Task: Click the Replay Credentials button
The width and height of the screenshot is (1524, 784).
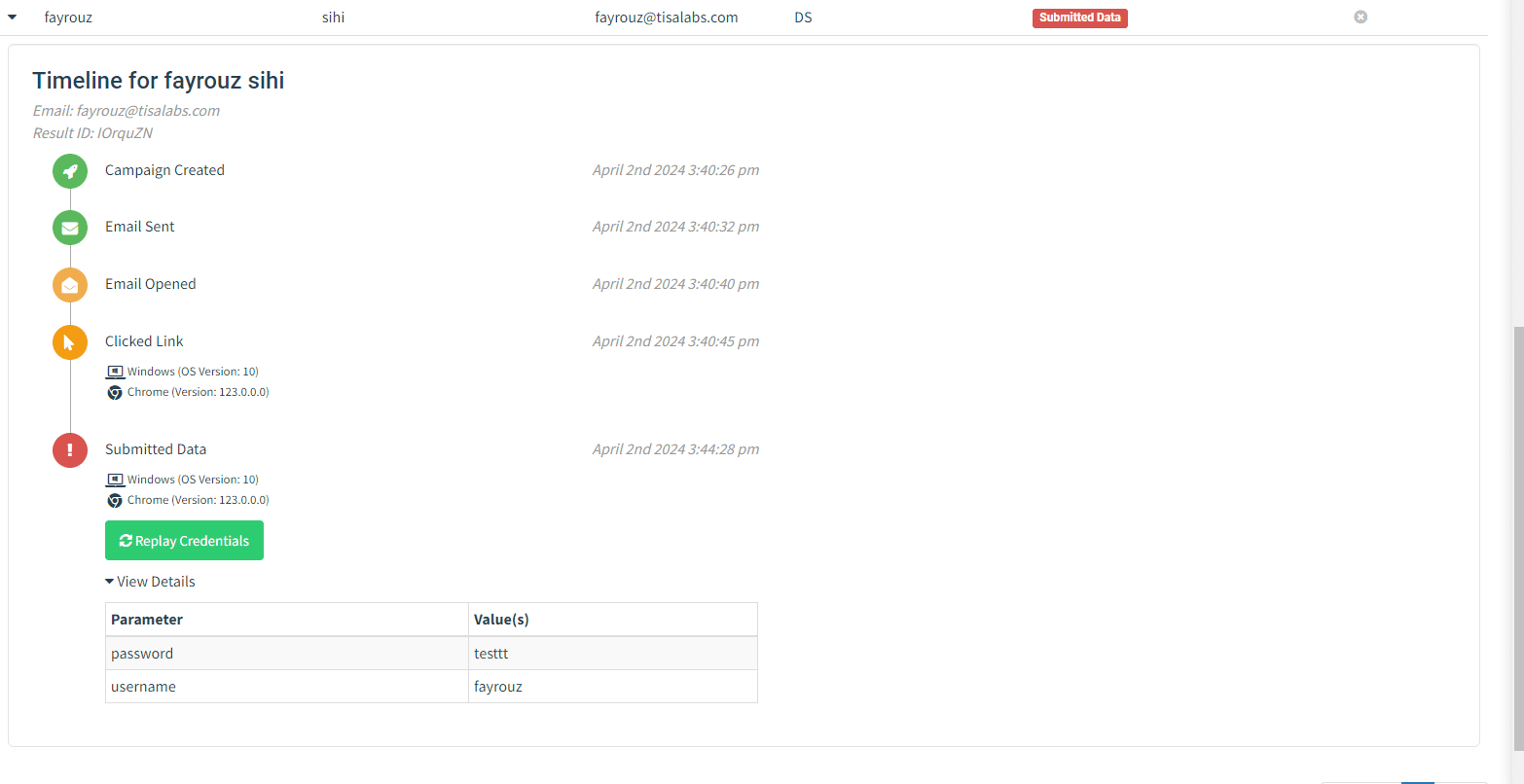Action: pos(184,540)
